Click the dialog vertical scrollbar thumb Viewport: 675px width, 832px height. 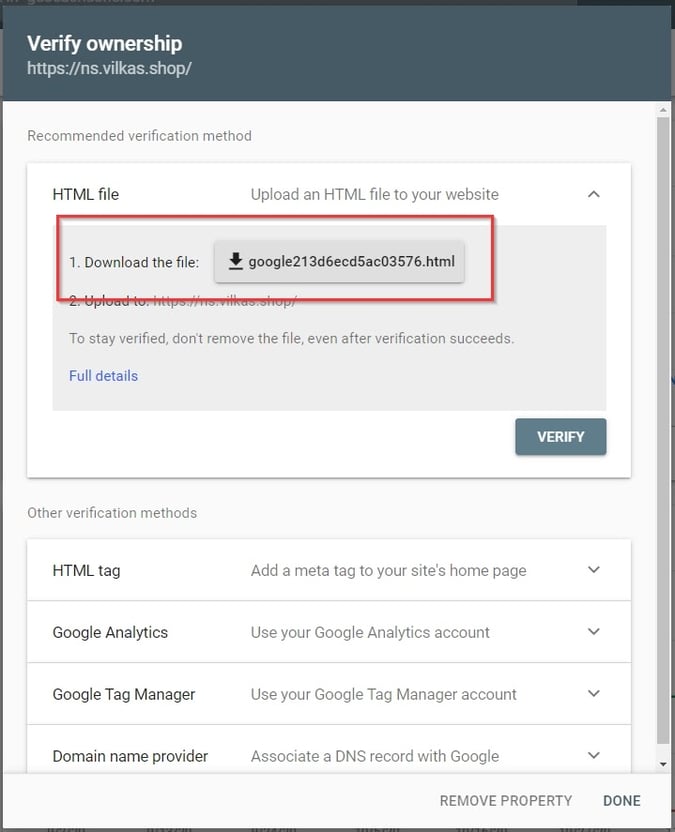click(663, 431)
